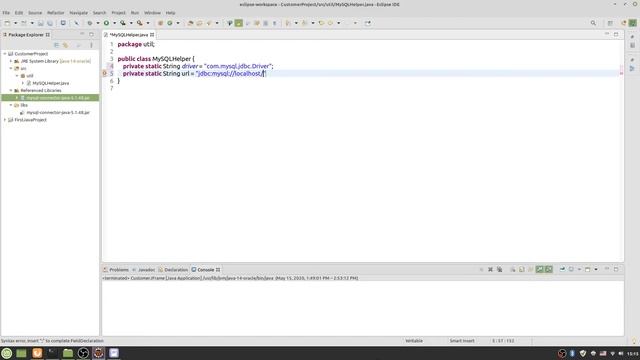Toggle Link with Editor in the Package Explorer
Image resolution: width=640 pixels, height=360 pixels.
click(65, 45)
